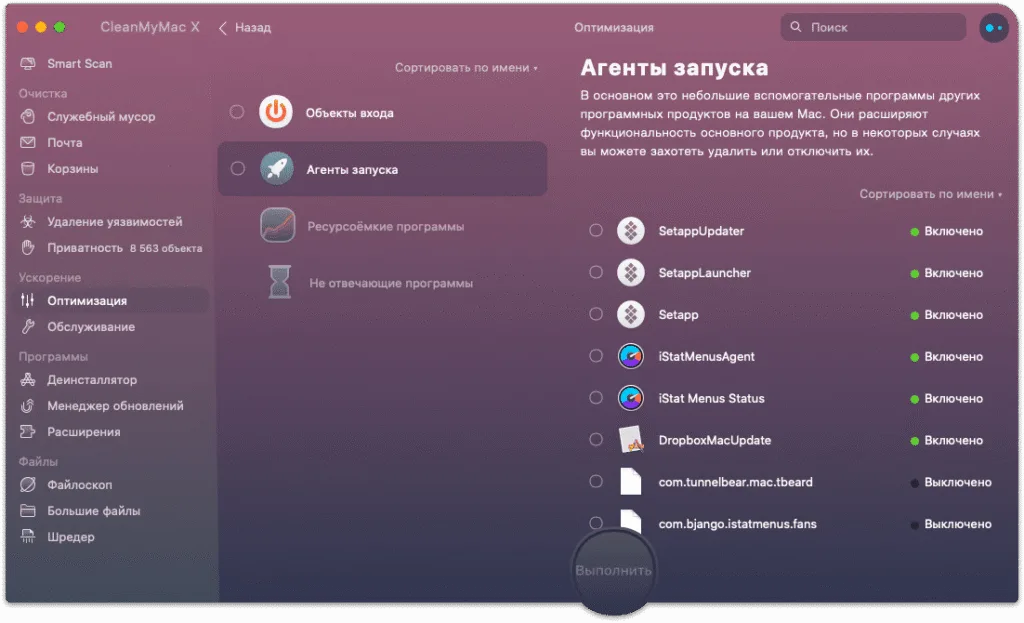Go to Менеджер обновлений section

point(115,406)
